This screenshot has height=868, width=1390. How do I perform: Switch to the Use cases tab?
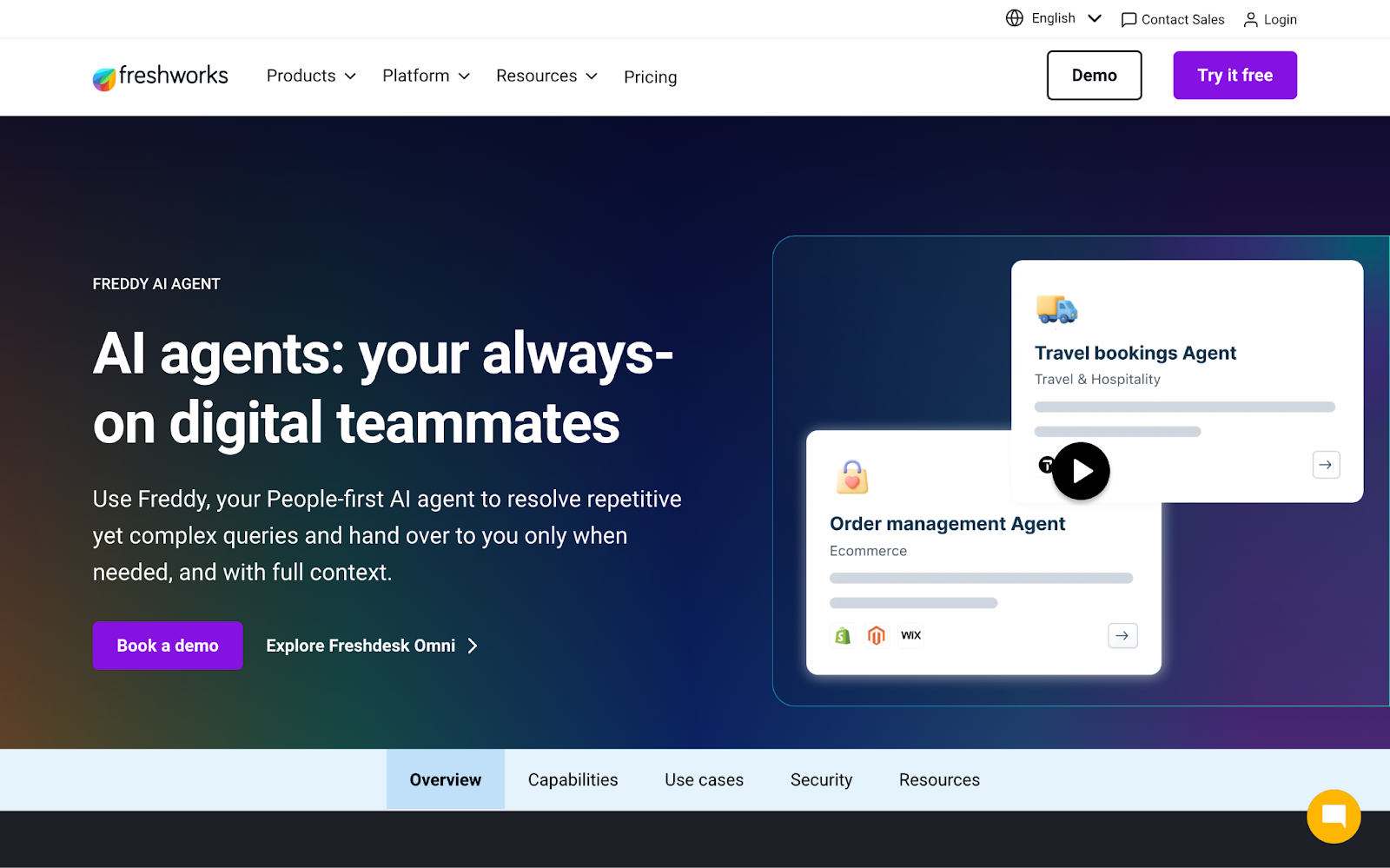point(705,780)
